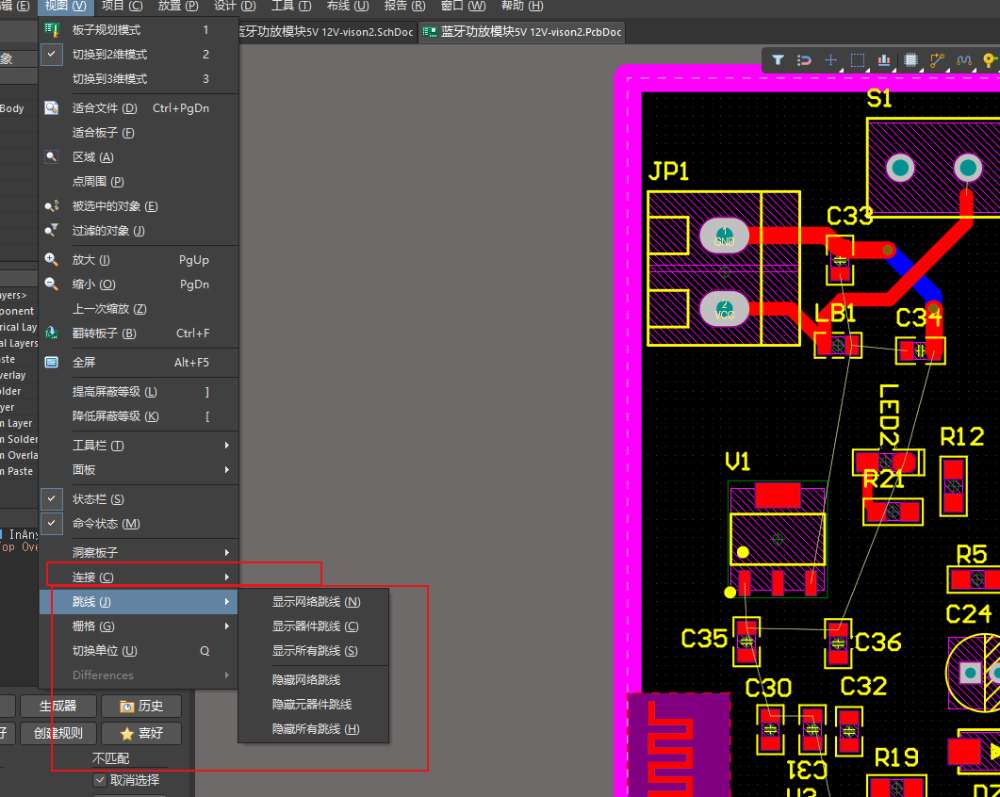Image resolution: width=1000 pixels, height=797 pixels.
Task: Uncheck the 取消选择 checkbox
Action: pos(99,780)
